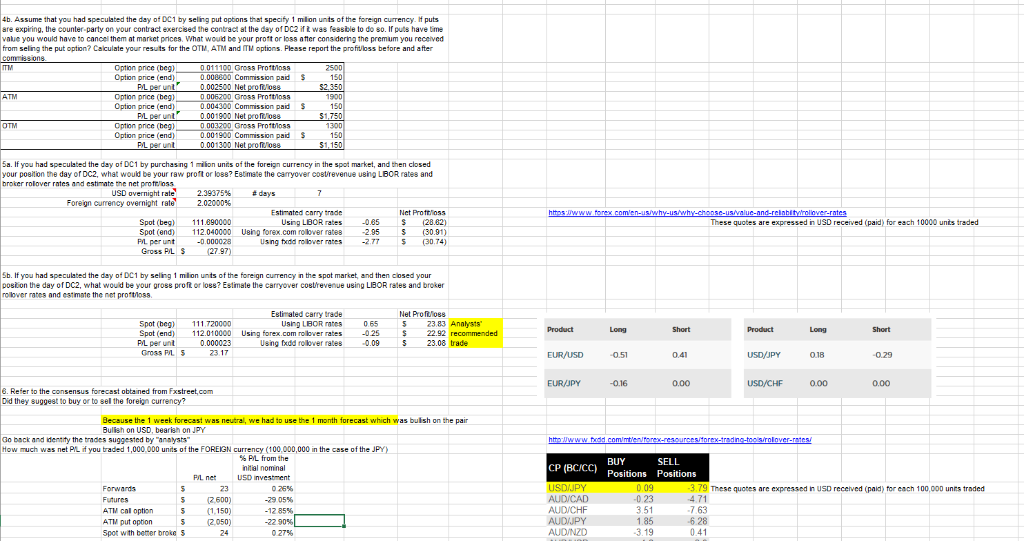Click ITM option price (end) 0.008600
1024x541 pixels.
click(x=204, y=77)
